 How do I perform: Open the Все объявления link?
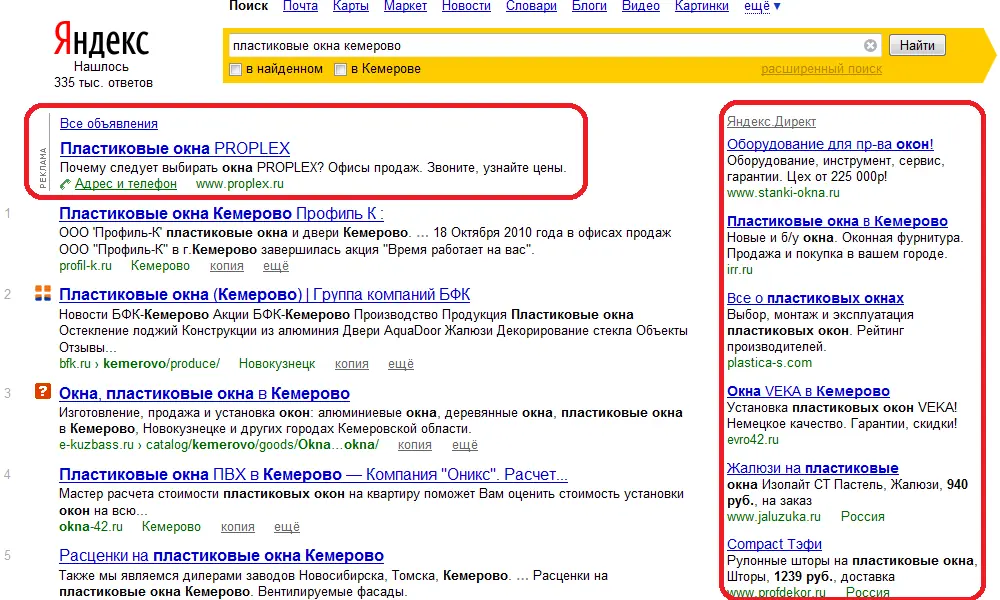(108, 124)
